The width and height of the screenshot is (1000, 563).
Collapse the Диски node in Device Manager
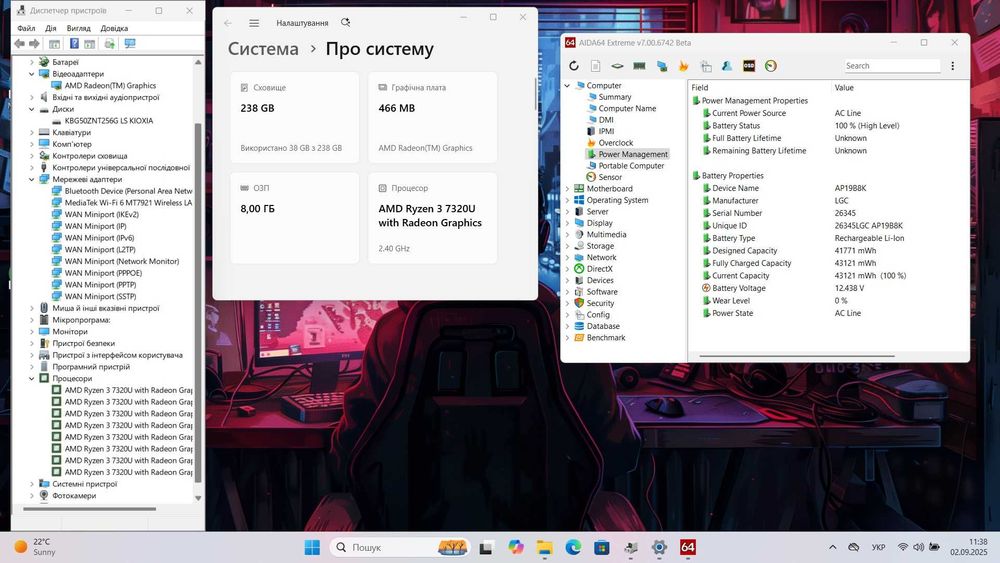coord(31,109)
